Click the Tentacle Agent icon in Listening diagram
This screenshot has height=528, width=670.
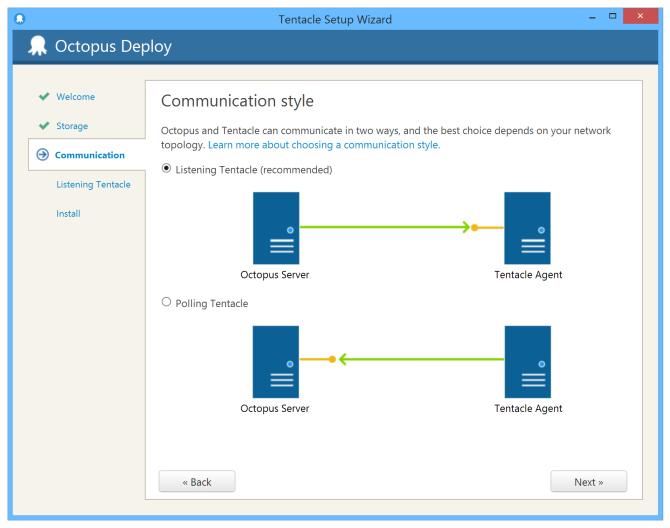527,228
